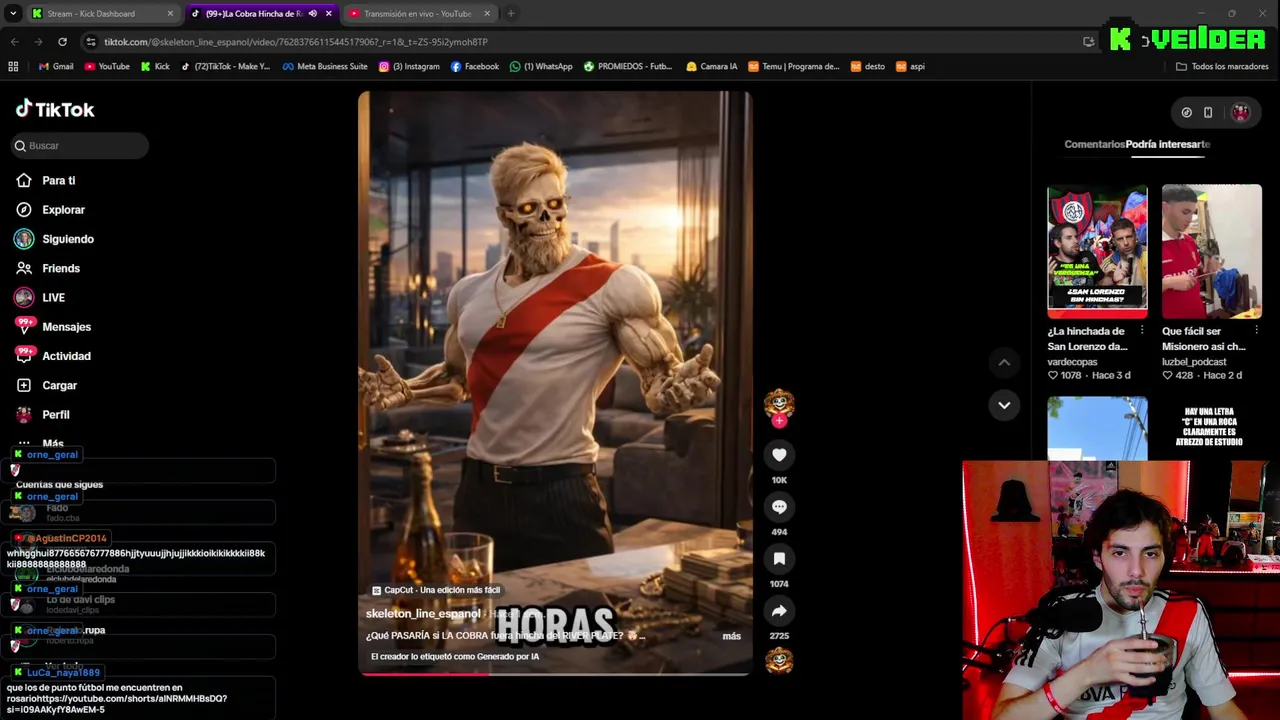
Task: Open Gmail bookmark
Action: (56, 67)
